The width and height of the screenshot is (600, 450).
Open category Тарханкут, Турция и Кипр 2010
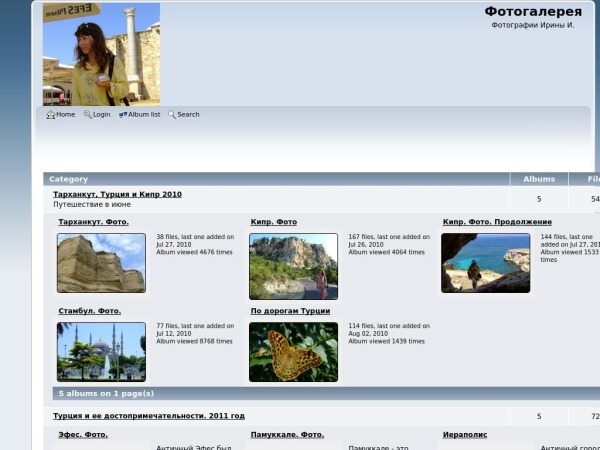pyautogui.click(x=117, y=194)
